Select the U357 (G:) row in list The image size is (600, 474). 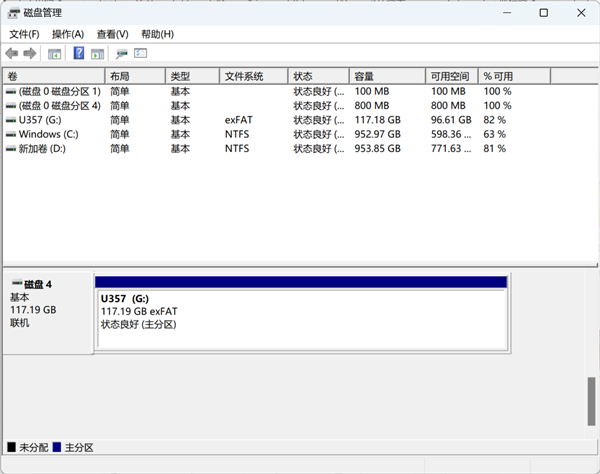42,120
